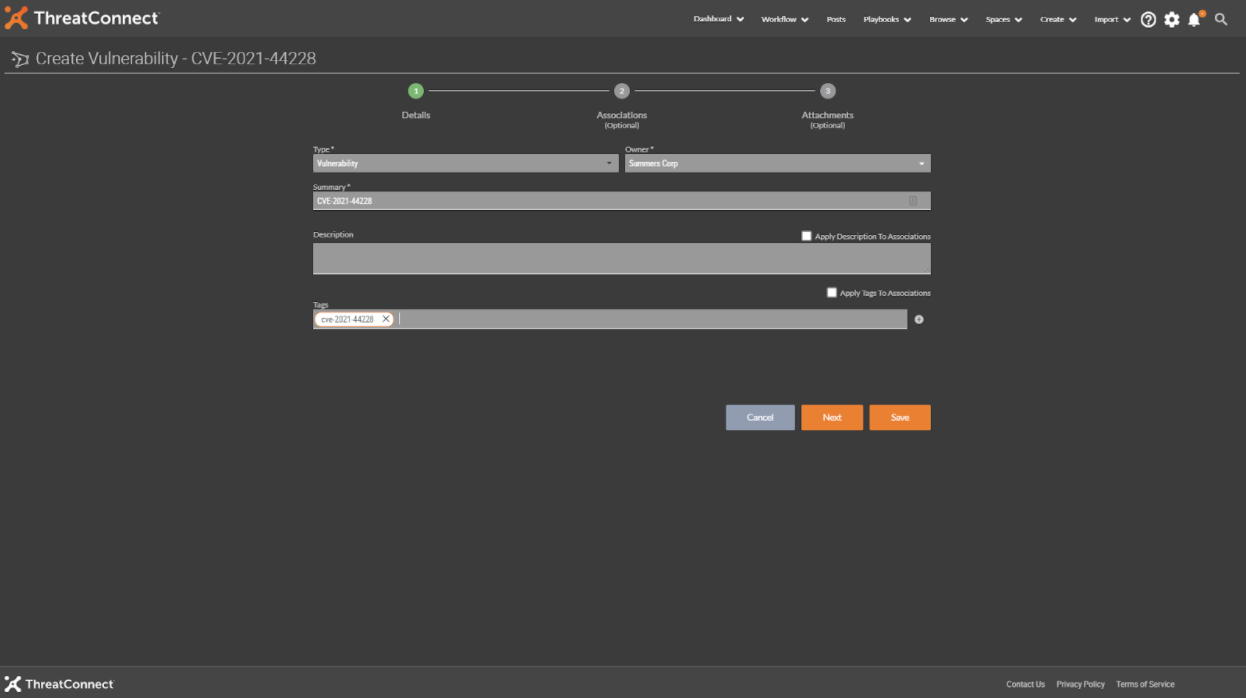Image resolution: width=1246 pixels, height=698 pixels.
Task: Click the Create Vulnerability title icon
Action: point(19,59)
